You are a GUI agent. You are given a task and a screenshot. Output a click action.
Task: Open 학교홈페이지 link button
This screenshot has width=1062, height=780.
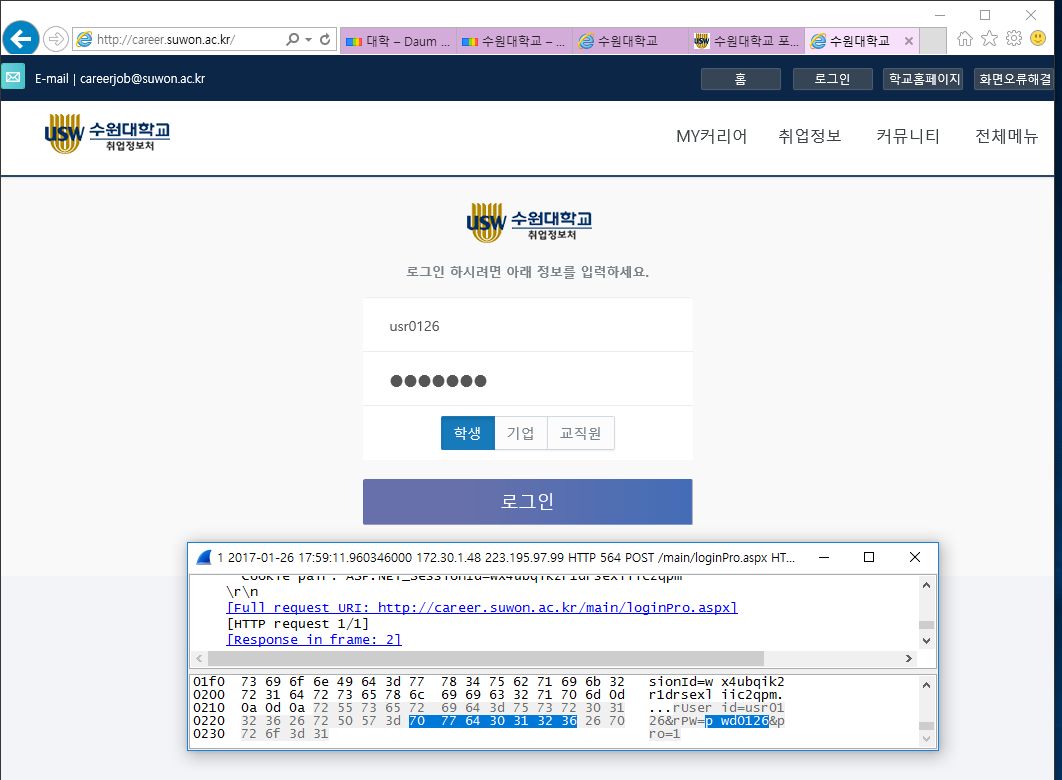(923, 79)
